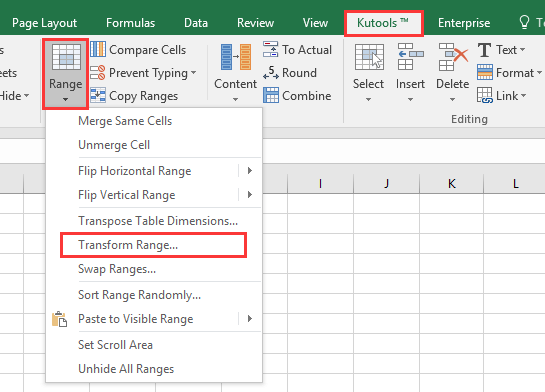Switch to the Review tab
The width and height of the screenshot is (545, 392).
(x=255, y=23)
